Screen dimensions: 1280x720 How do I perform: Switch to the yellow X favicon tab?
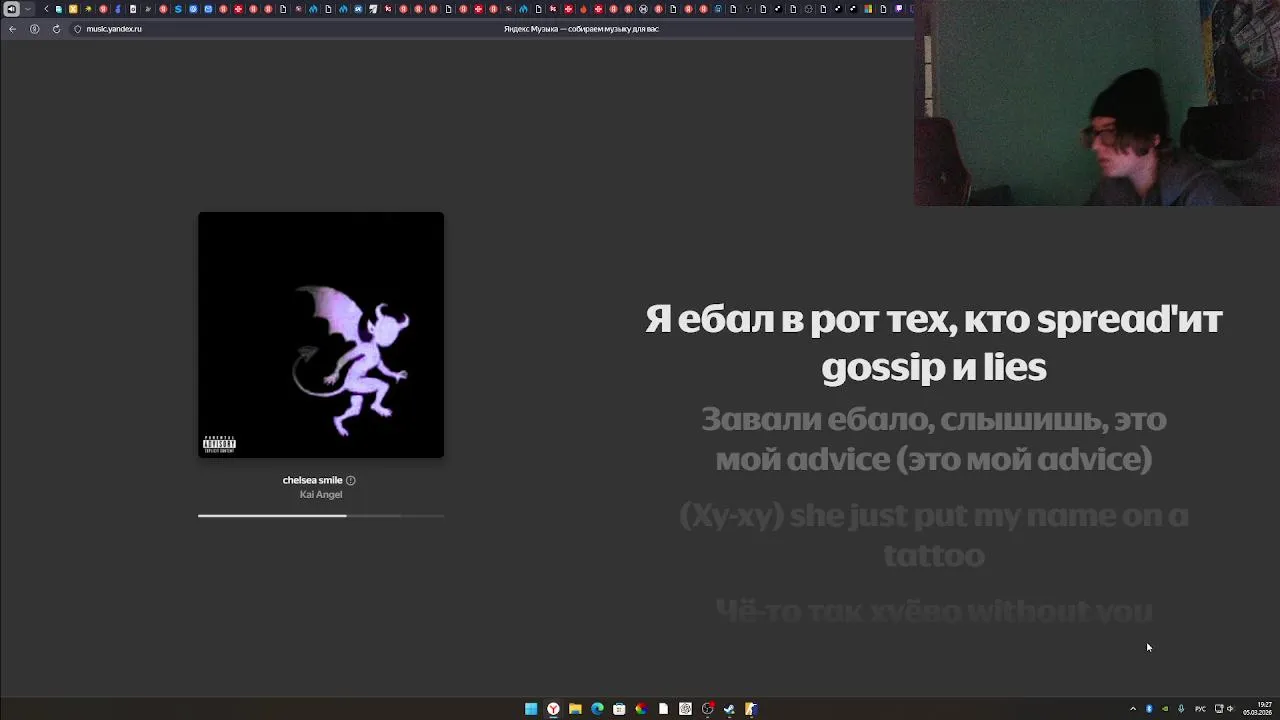tap(73, 9)
